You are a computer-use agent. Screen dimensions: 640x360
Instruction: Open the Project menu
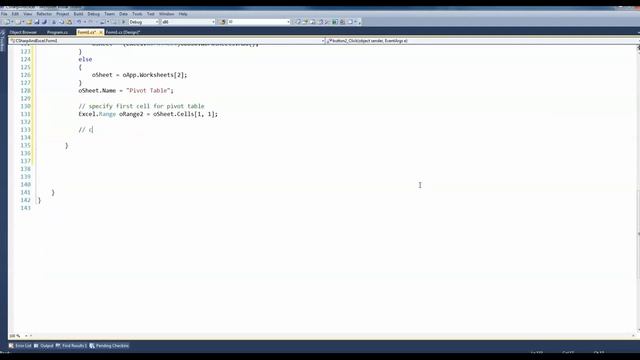tap(62, 14)
